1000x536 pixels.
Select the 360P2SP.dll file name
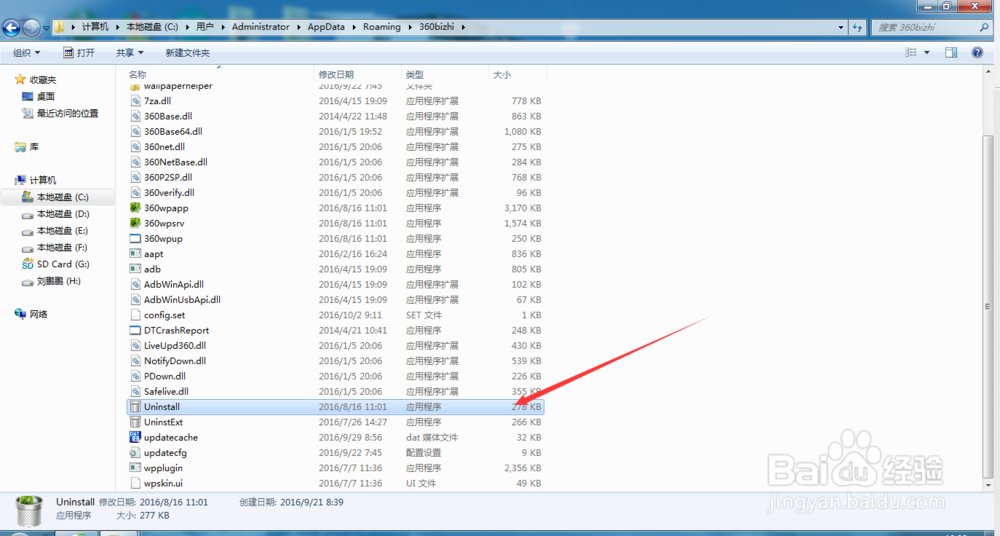click(x=168, y=177)
